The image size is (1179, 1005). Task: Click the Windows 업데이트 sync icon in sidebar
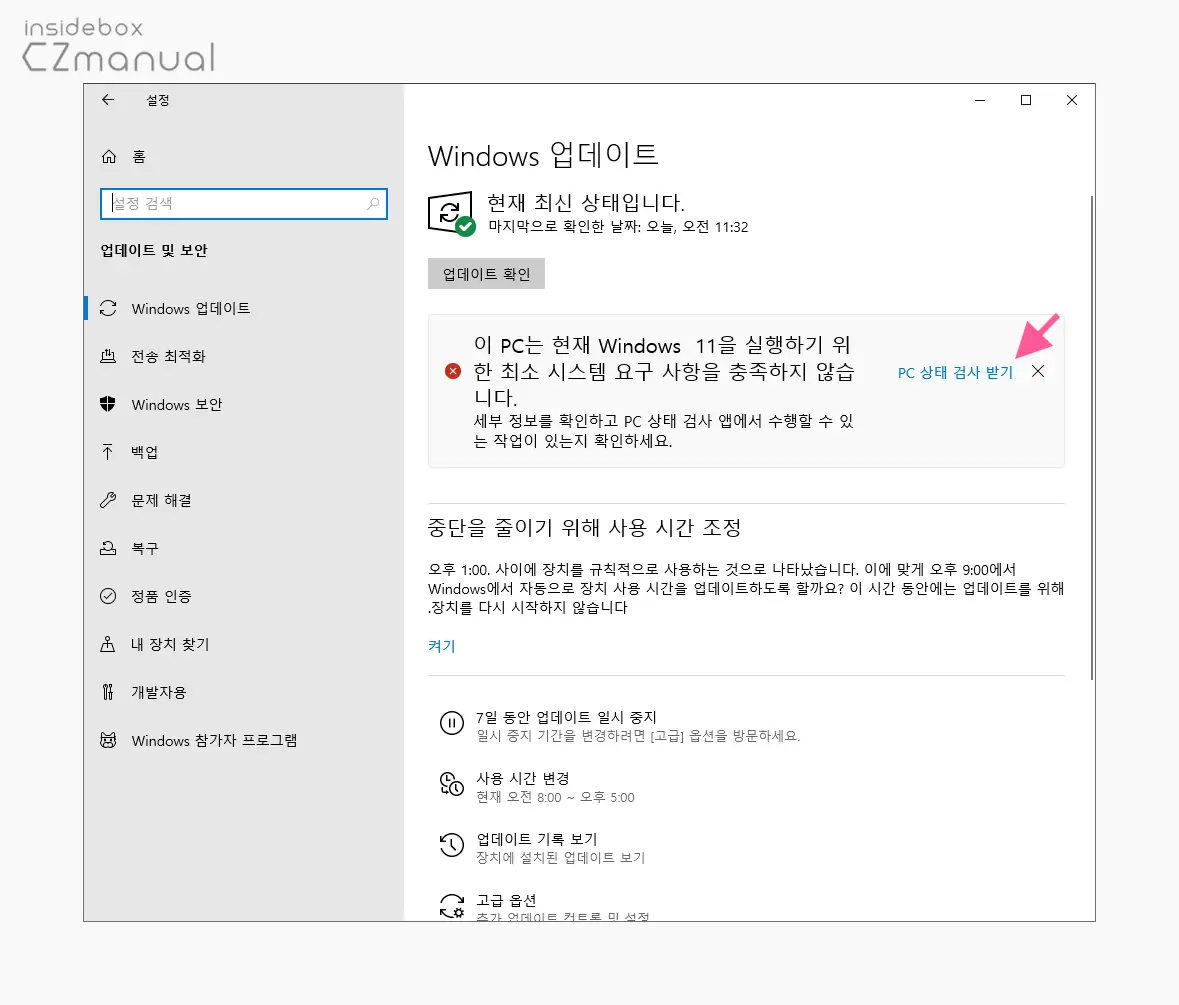108,308
